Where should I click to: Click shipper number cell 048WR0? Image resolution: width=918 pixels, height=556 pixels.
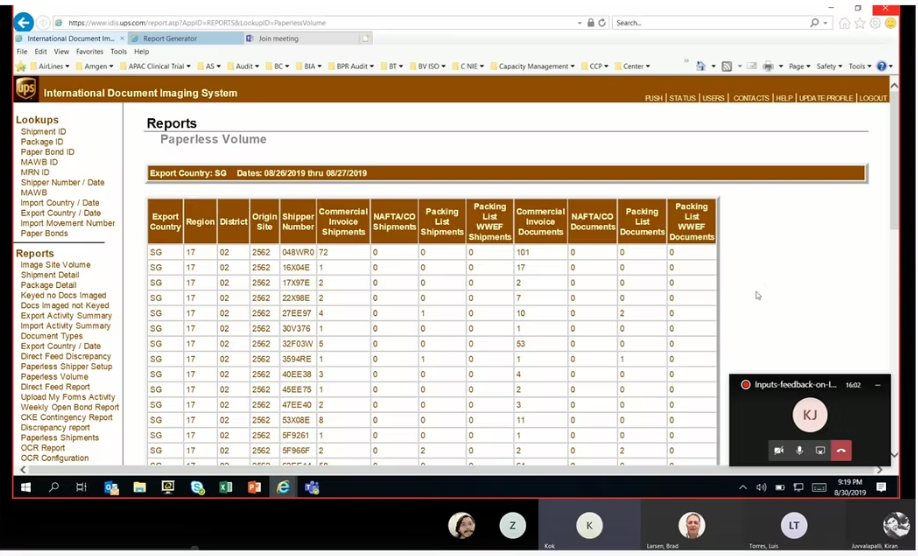pos(298,252)
